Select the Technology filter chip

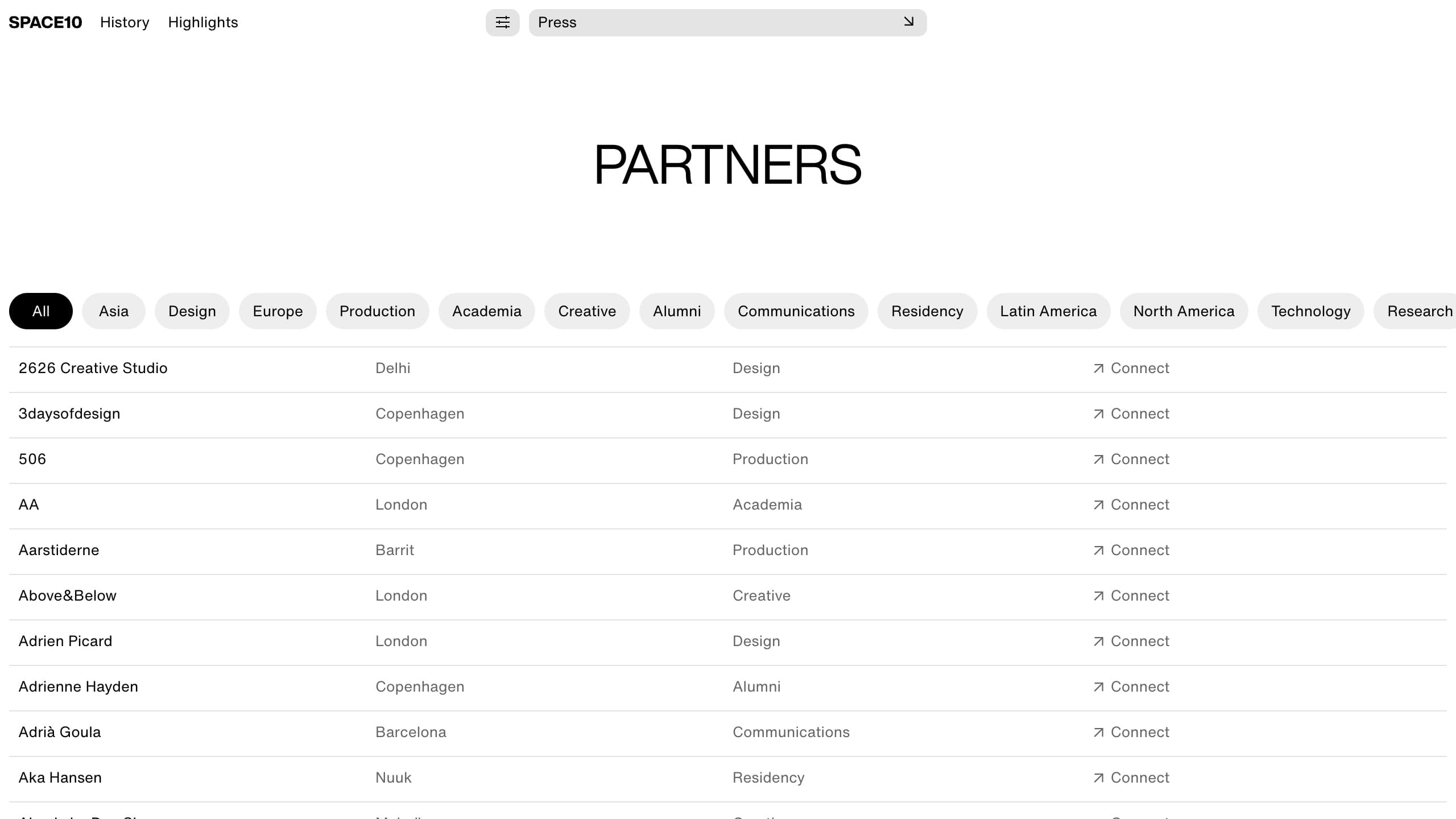(x=1310, y=311)
